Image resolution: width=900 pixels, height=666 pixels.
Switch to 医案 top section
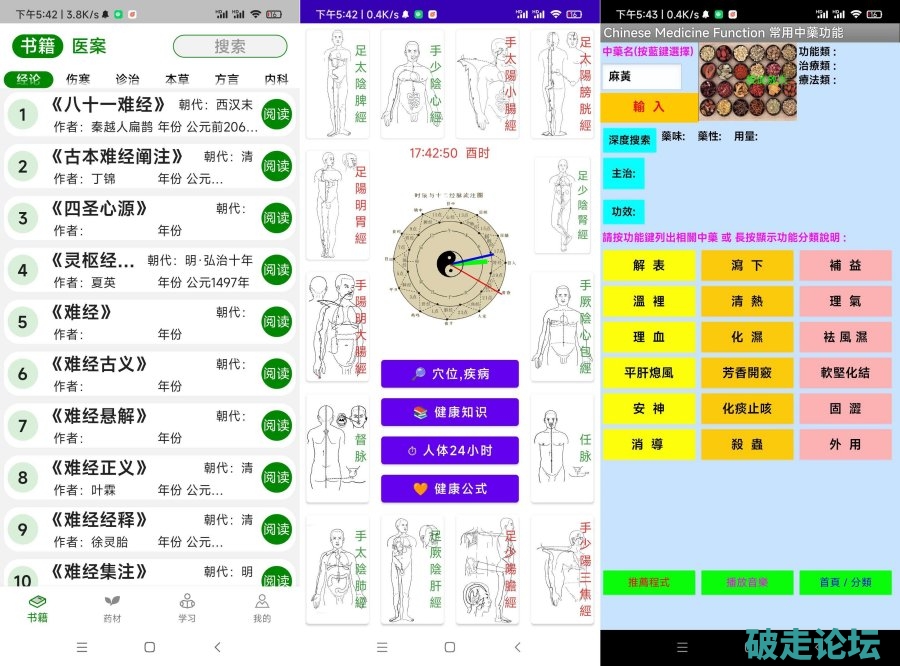pos(89,46)
